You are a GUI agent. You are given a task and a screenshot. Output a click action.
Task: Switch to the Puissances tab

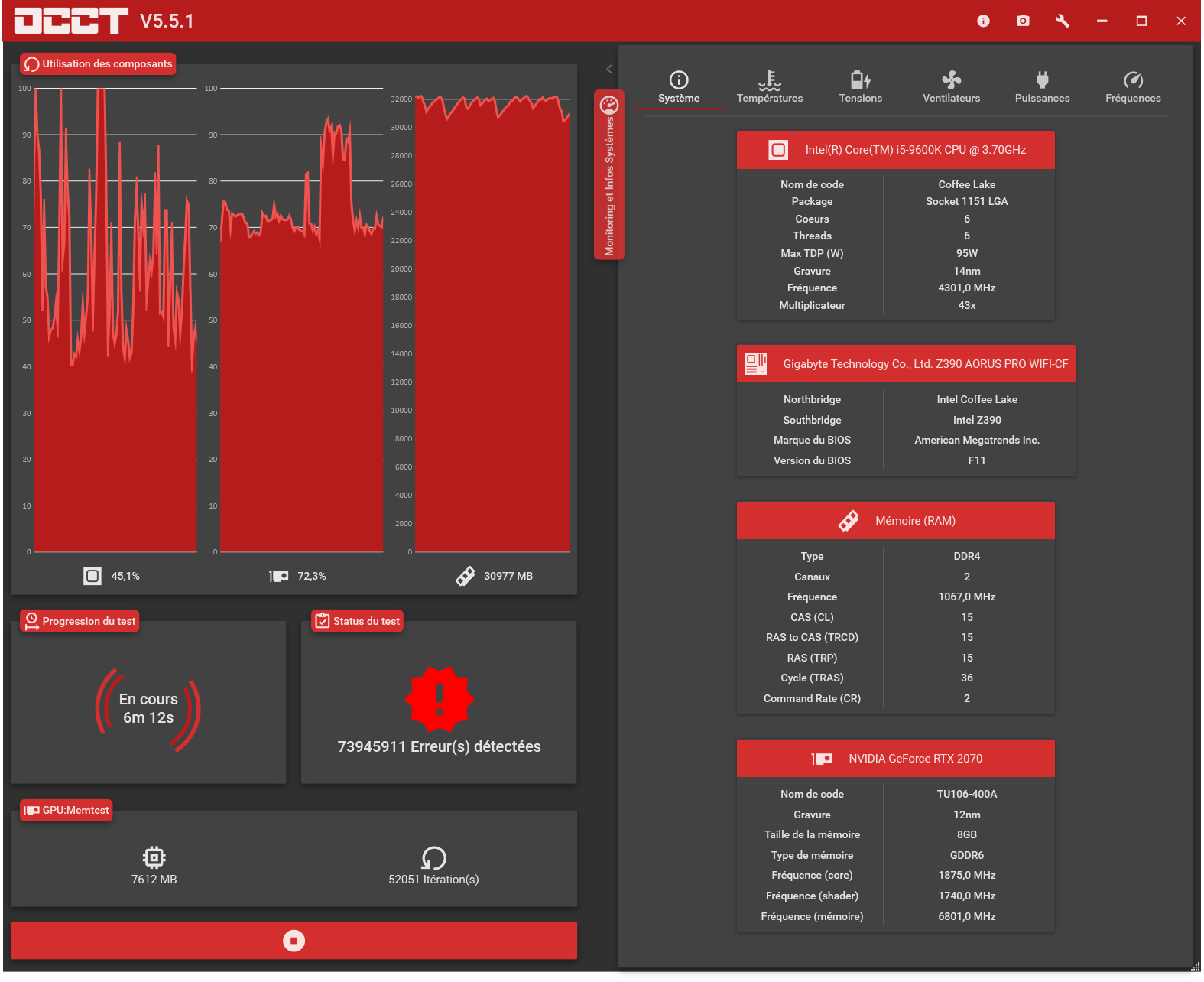pos(1043,87)
